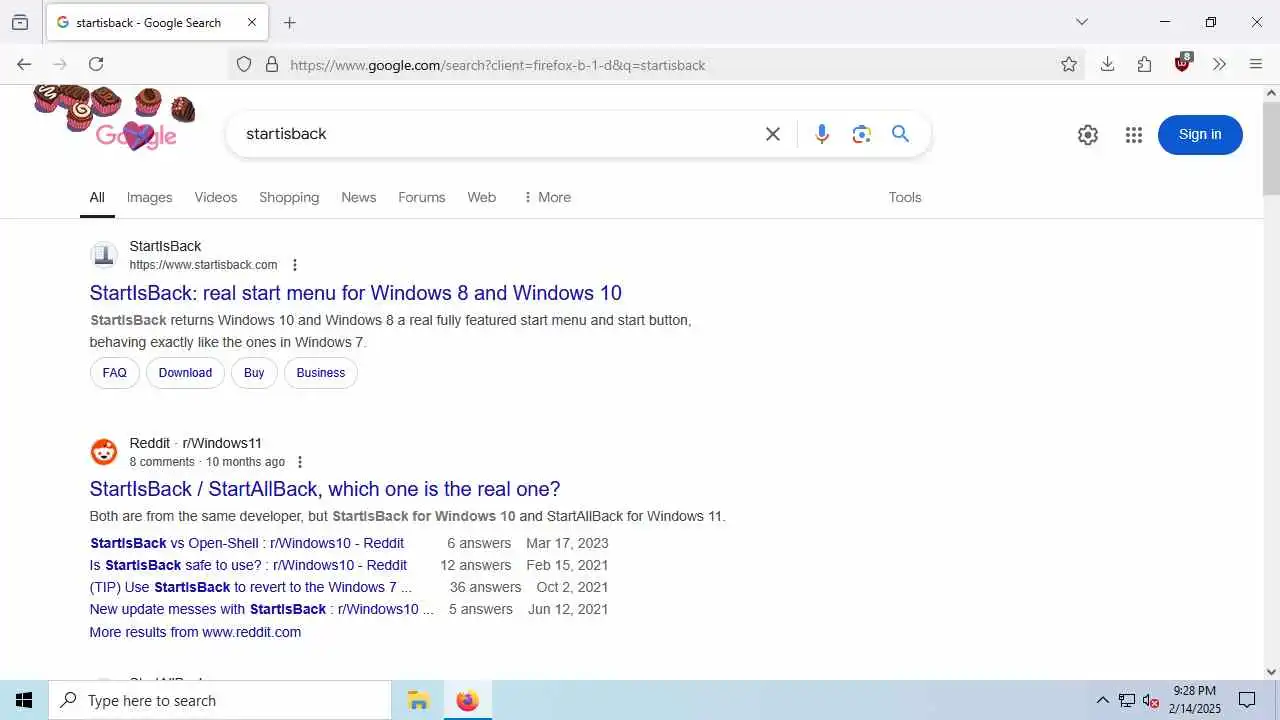Open the Download sitelink chip
Image resolution: width=1280 pixels, height=720 pixels.
tap(185, 373)
